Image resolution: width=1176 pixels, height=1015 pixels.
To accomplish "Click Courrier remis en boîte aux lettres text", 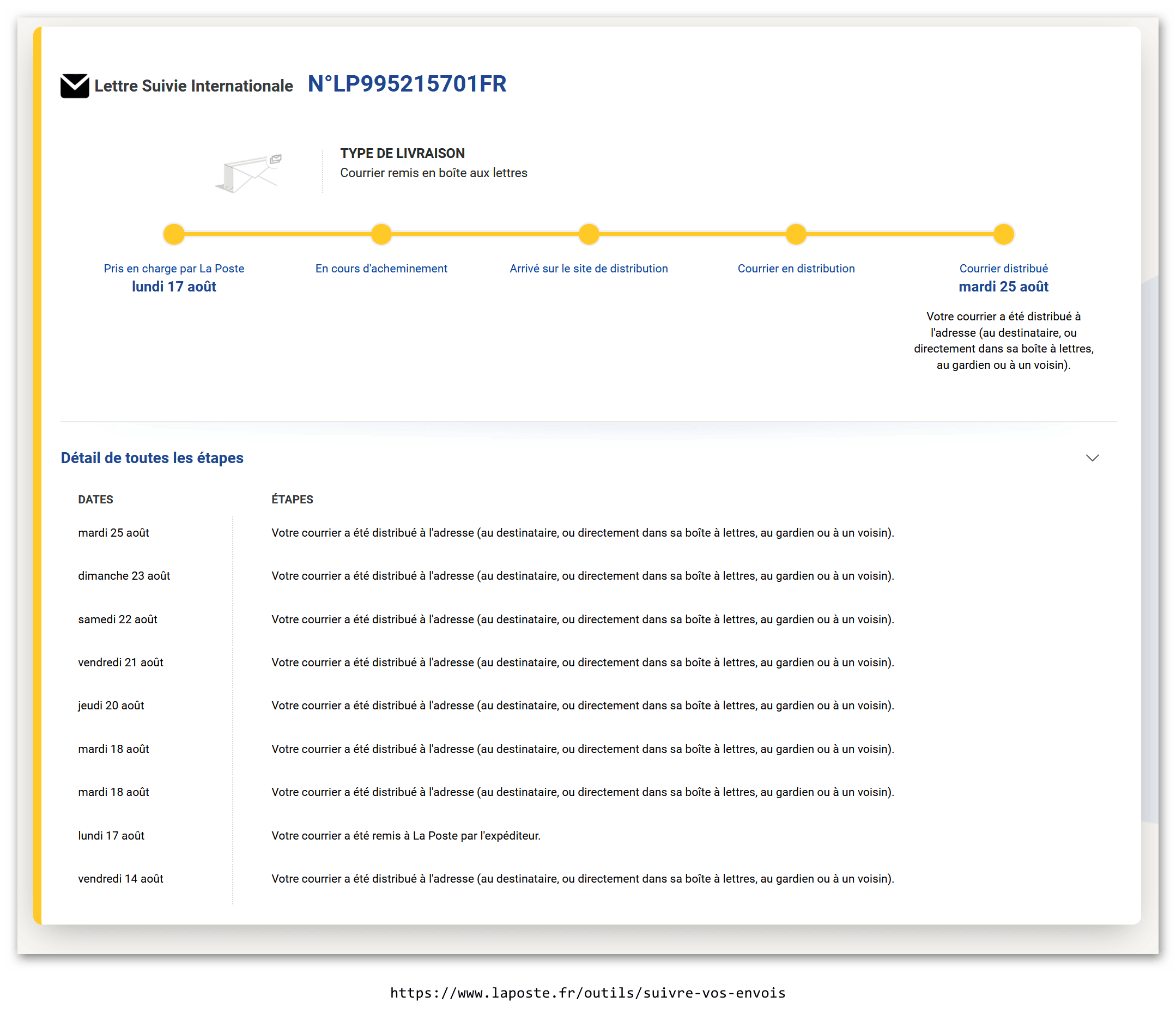I will pyautogui.click(x=434, y=173).
